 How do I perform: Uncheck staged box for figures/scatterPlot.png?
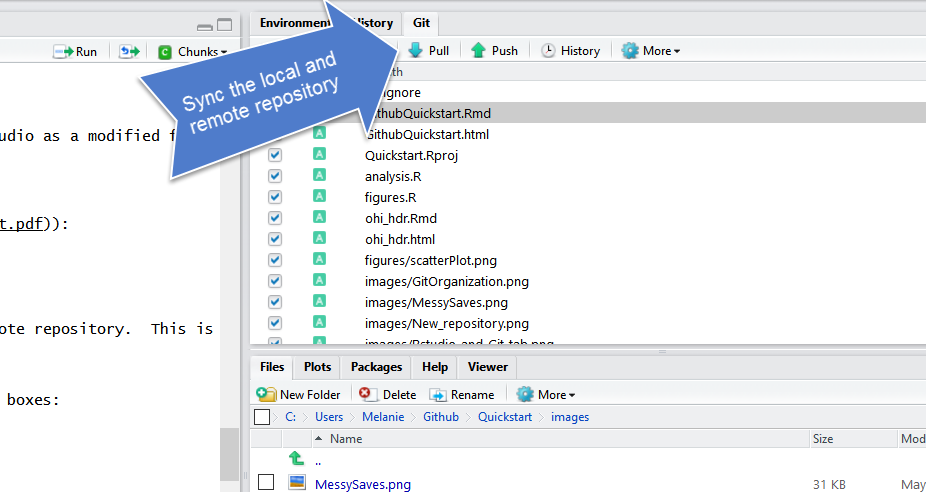pos(275,260)
